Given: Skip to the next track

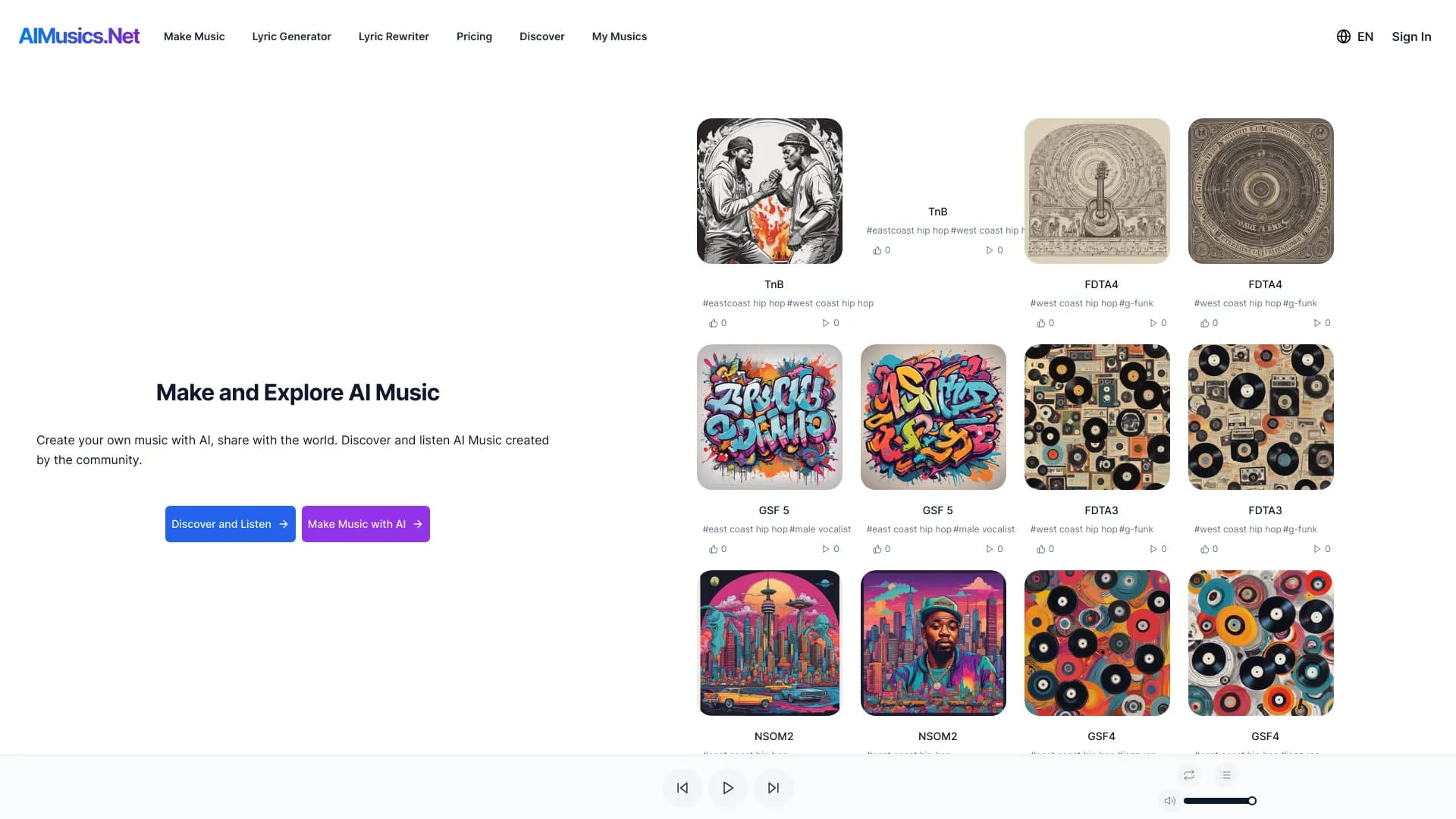Looking at the screenshot, I should click(x=773, y=787).
